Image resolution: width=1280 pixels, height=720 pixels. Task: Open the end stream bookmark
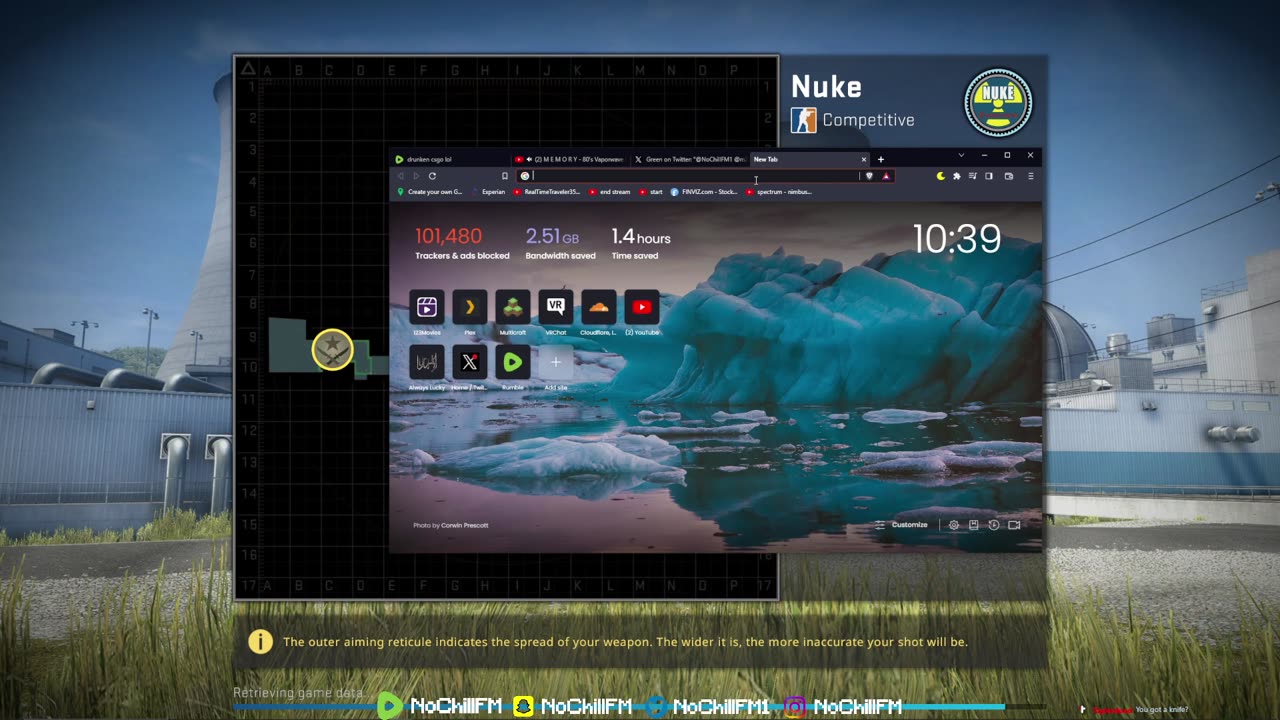pyautogui.click(x=610, y=192)
